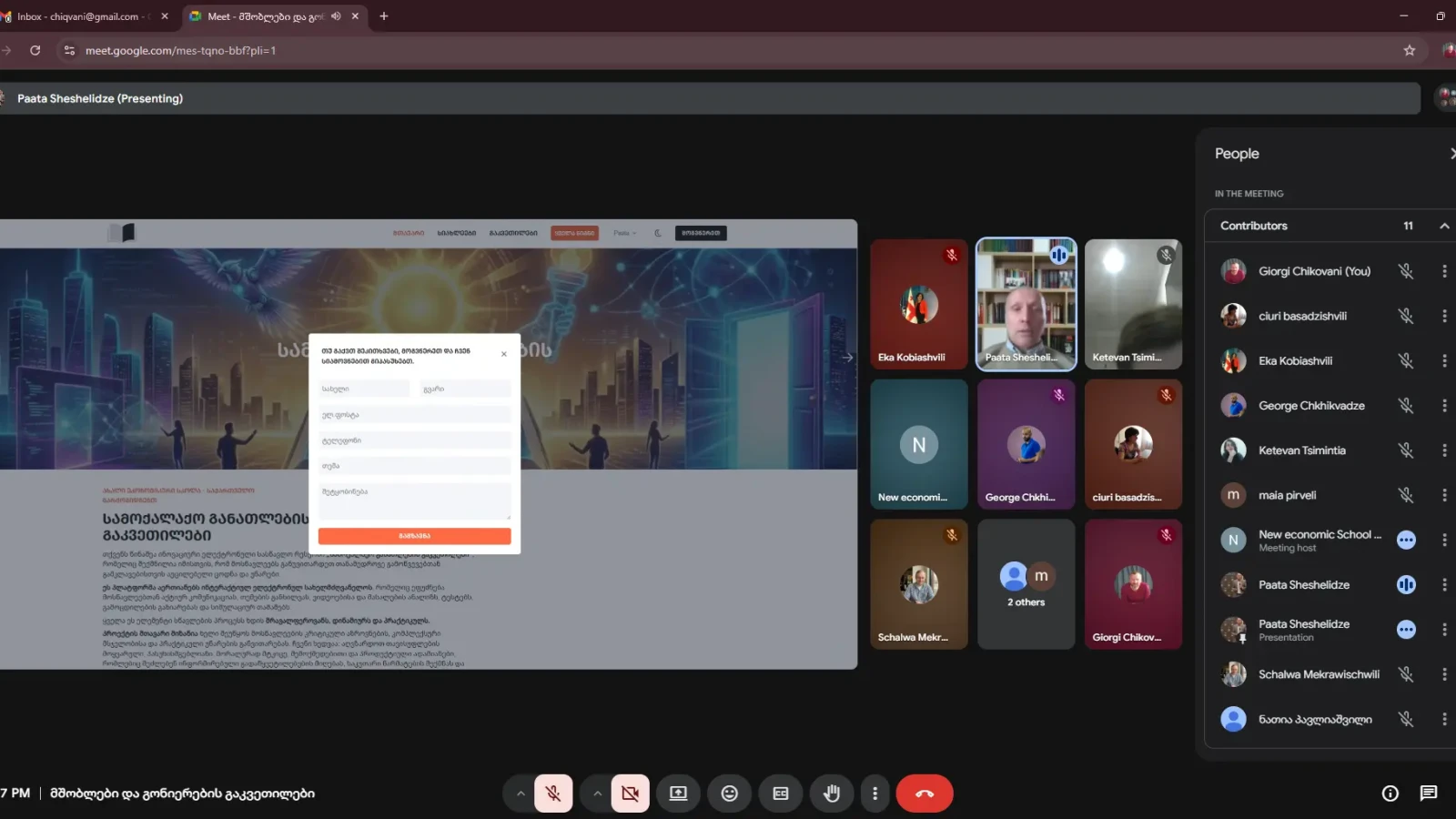This screenshot has height=819, width=1456.
Task: Bookmark this page with the star icon
Action: coord(1410,51)
